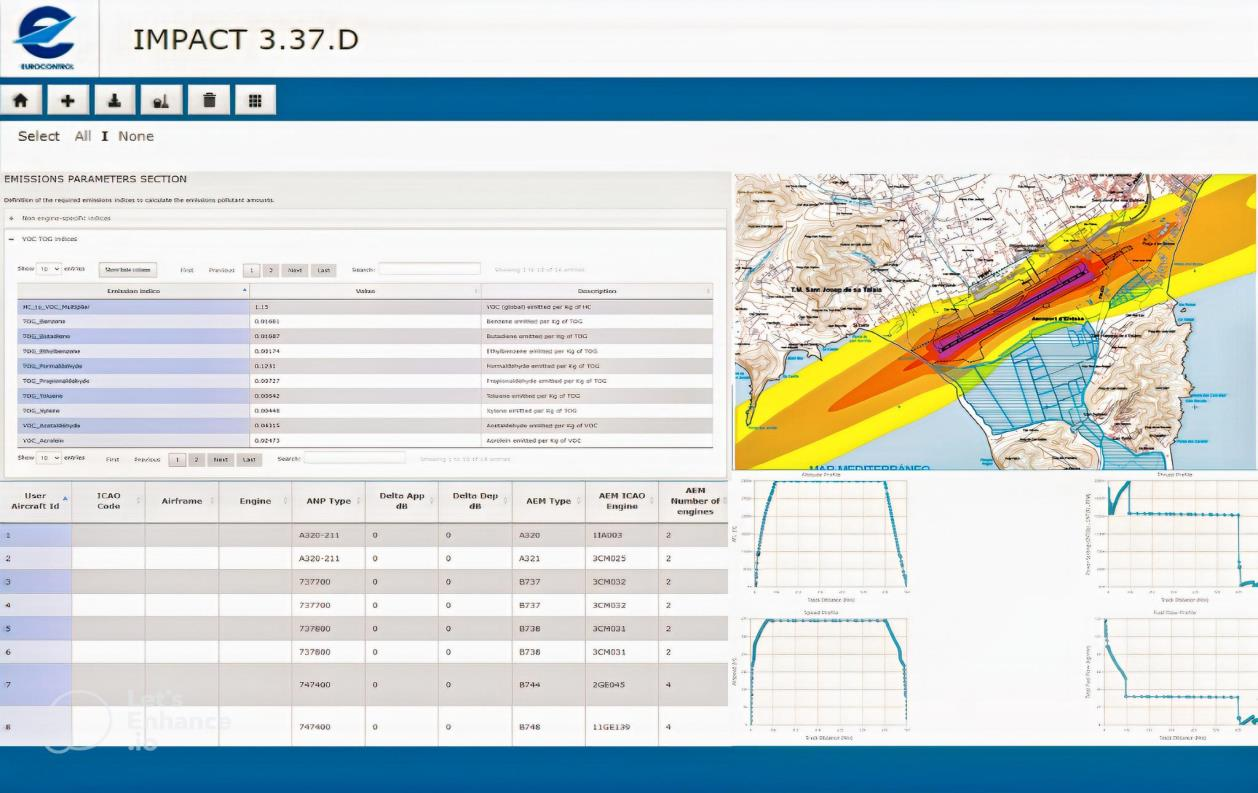Viewport: 1258px width, 793px height.
Task: Click the trash can delete icon
Action: 209,100
